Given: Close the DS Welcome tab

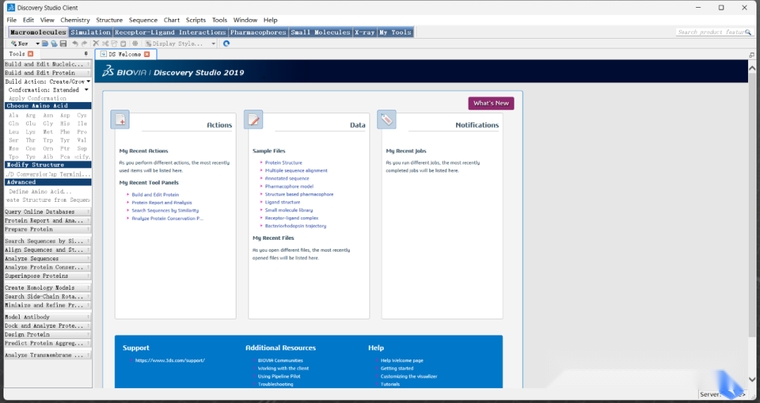Looking at the screenshot, I should pos(147,54).
